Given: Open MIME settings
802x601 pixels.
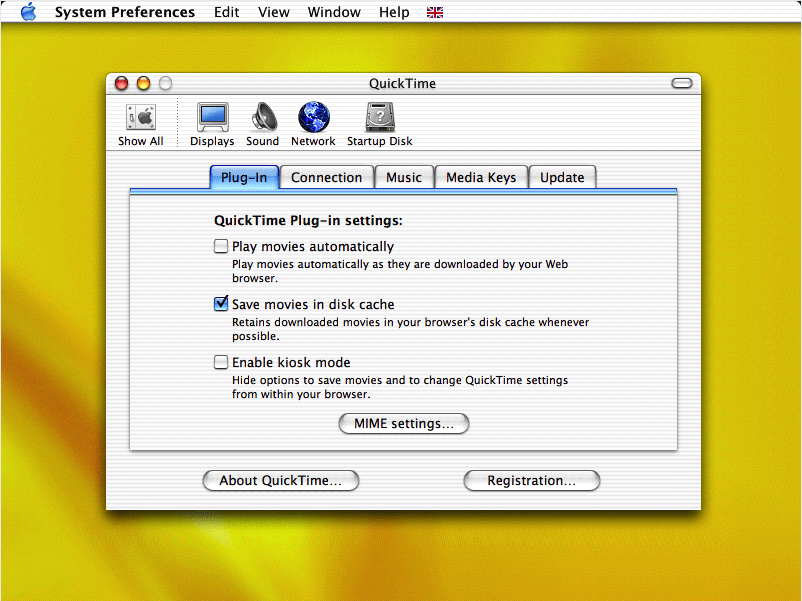Looking at the screenshot, I should (403, 423).
